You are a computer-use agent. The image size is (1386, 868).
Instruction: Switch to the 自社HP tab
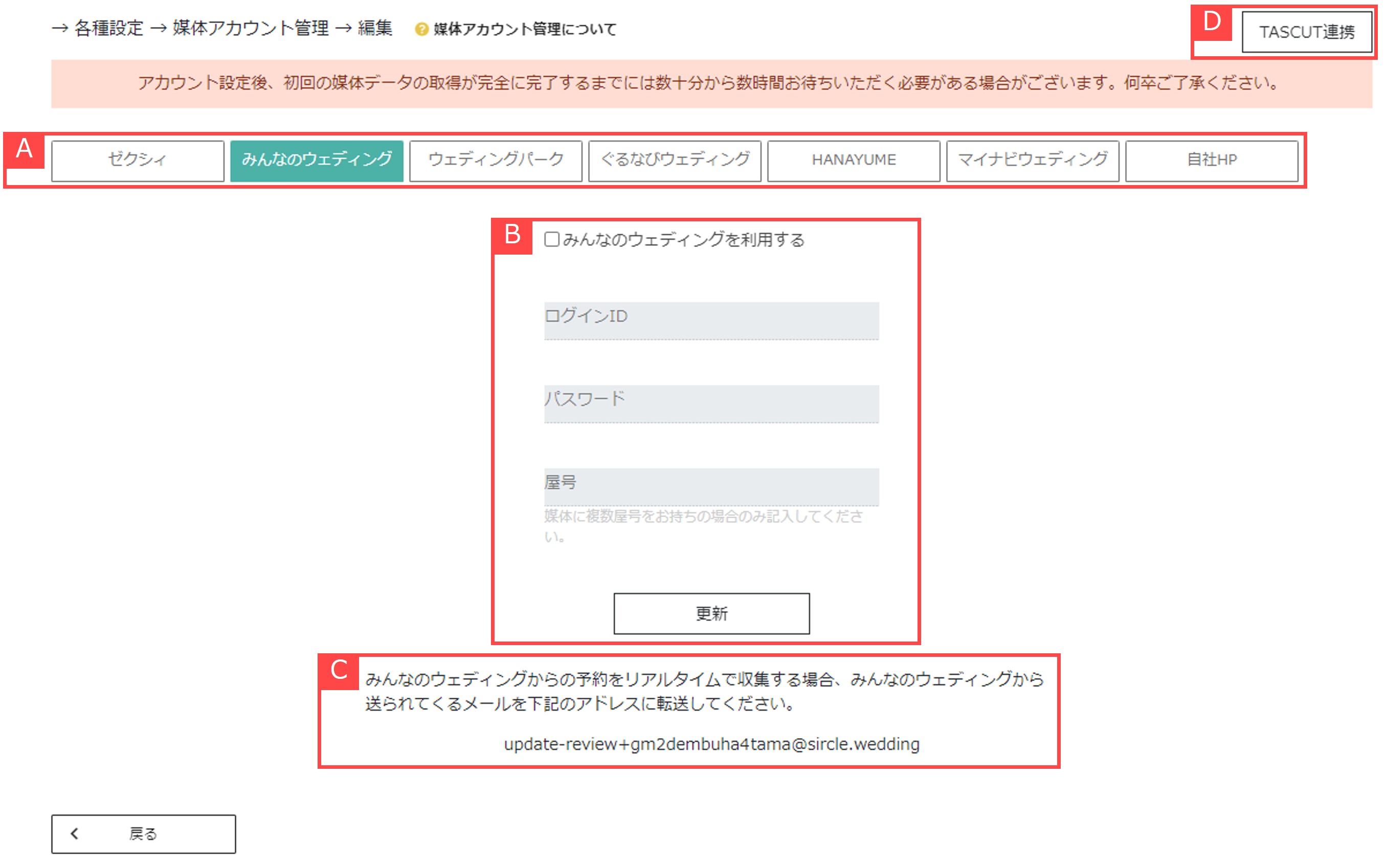(x=1211, y=160)
